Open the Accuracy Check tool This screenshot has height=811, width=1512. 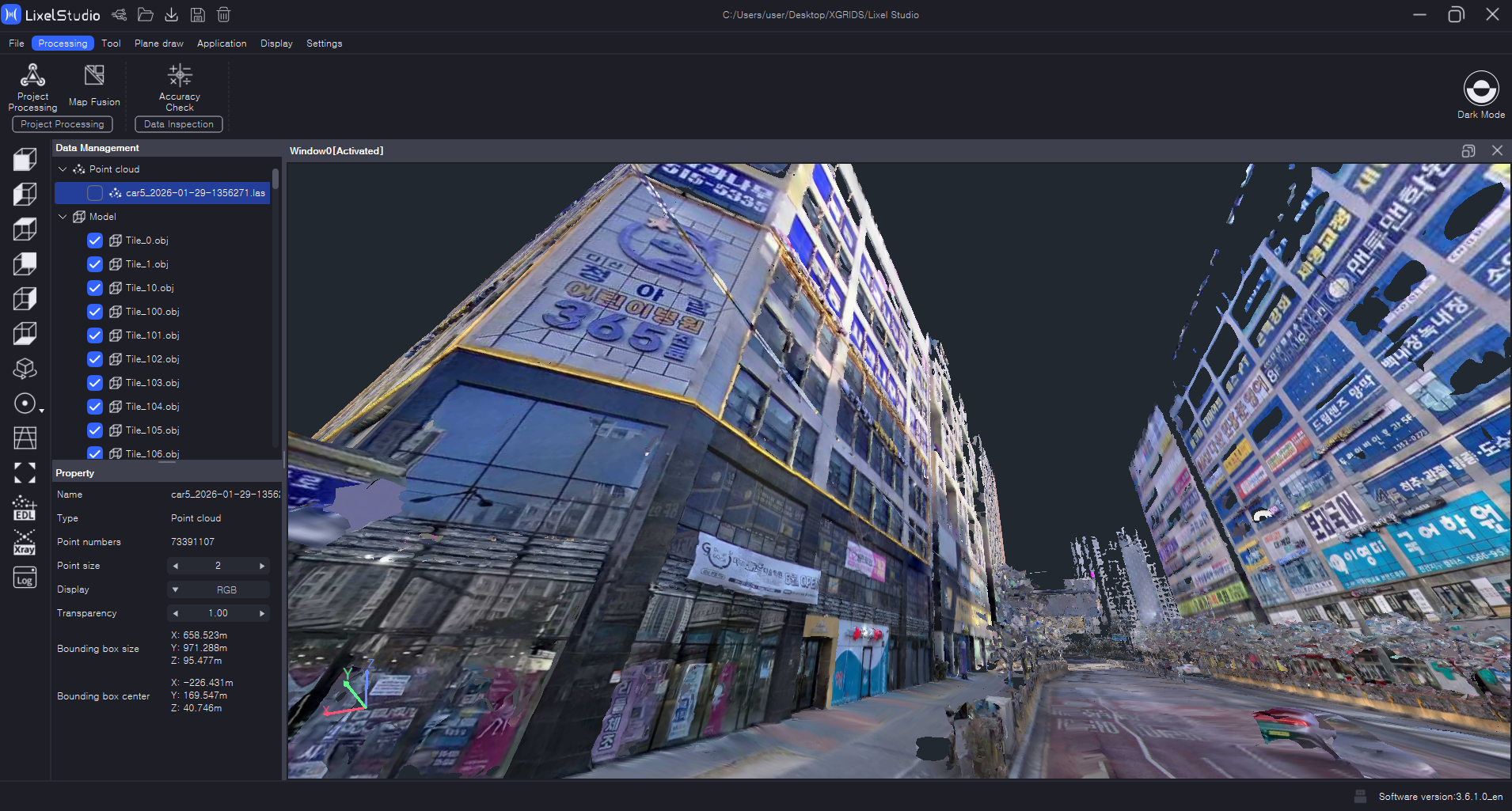point(180,86)
